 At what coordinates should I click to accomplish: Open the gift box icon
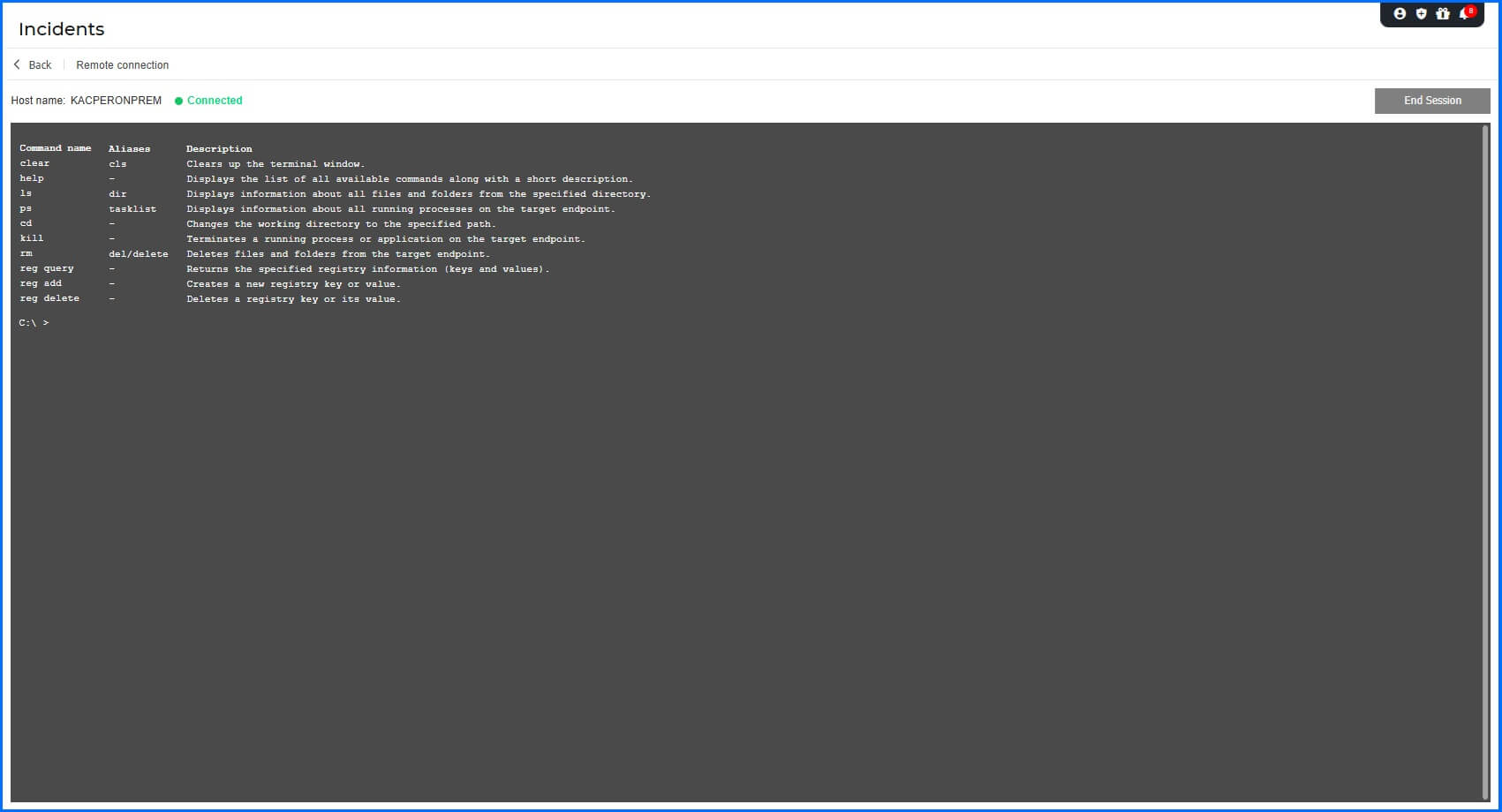[x=1443, y=13]
